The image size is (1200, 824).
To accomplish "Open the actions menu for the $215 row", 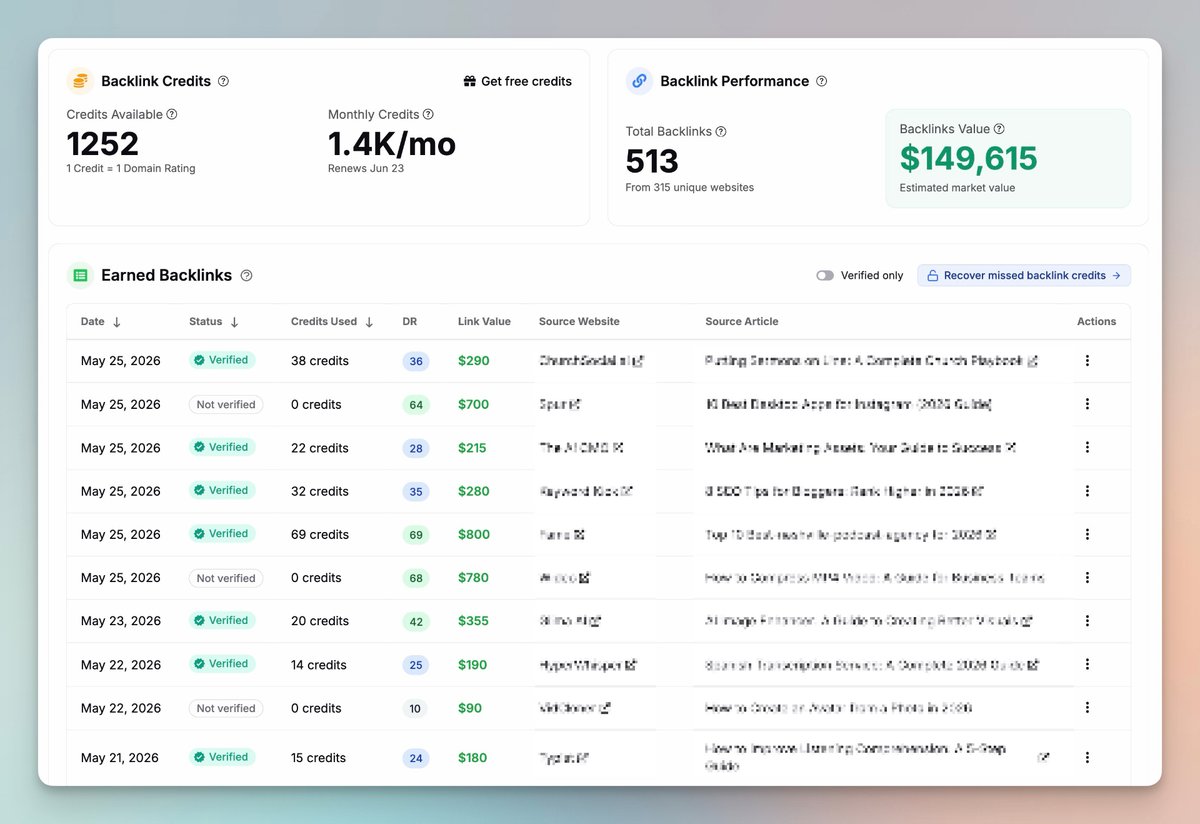I will click(1087, 447).
